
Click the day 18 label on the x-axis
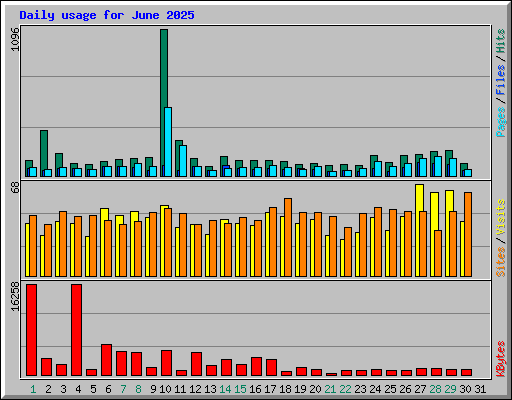click(x=285, y=389)
